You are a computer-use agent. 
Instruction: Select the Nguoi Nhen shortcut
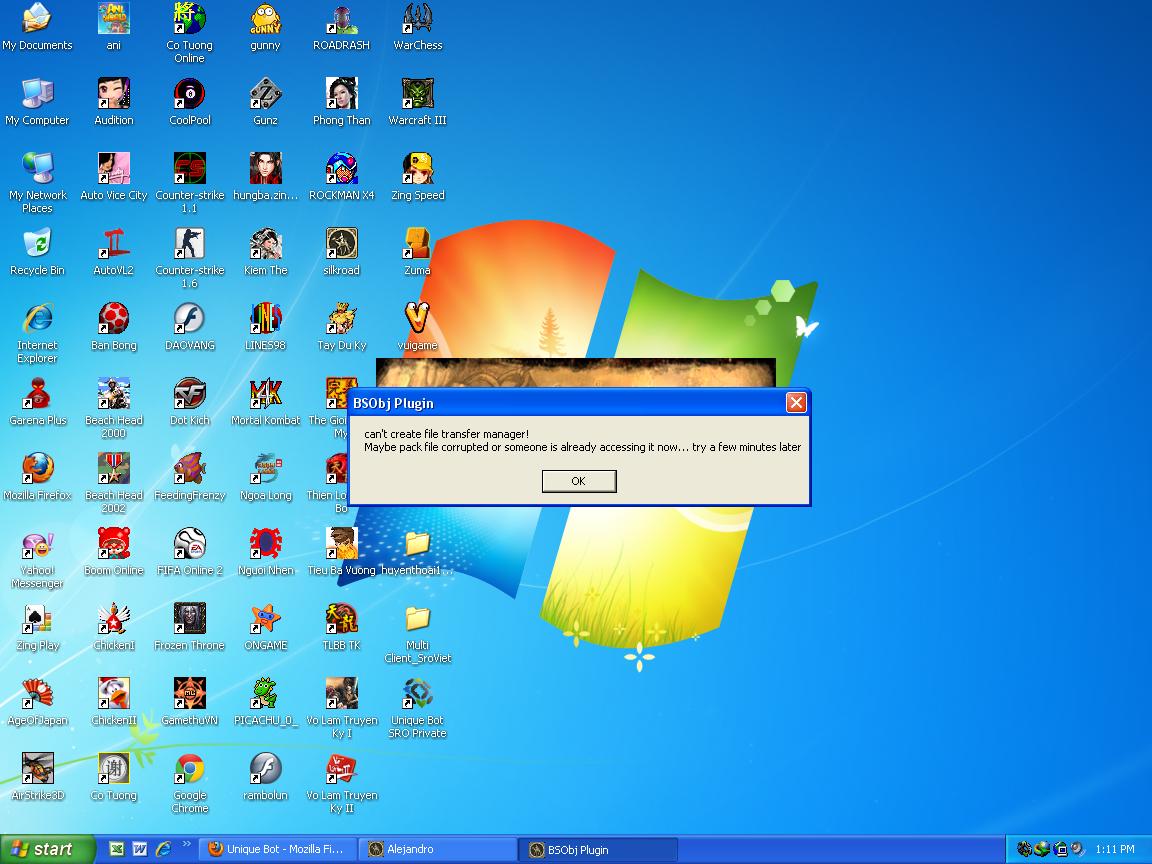tap(265, 552)
